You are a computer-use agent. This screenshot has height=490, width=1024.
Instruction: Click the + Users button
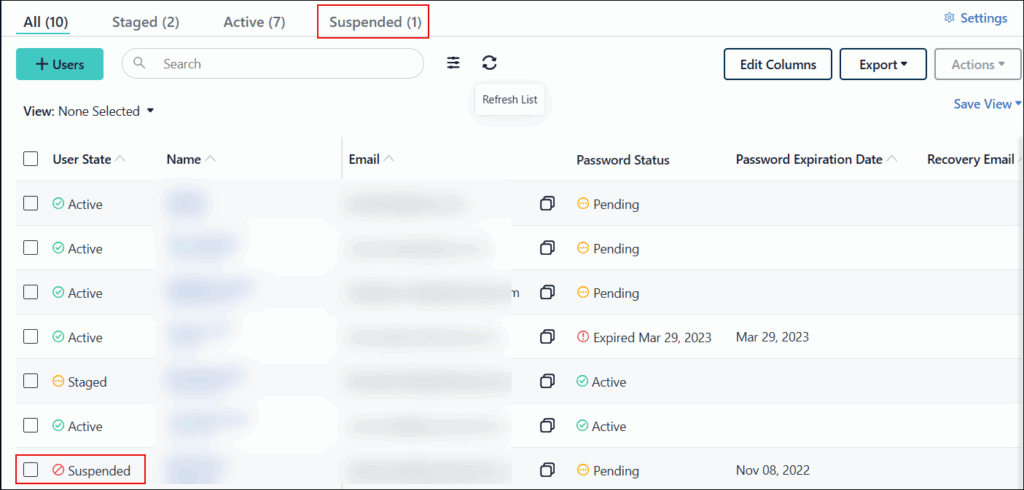point(60,64)
